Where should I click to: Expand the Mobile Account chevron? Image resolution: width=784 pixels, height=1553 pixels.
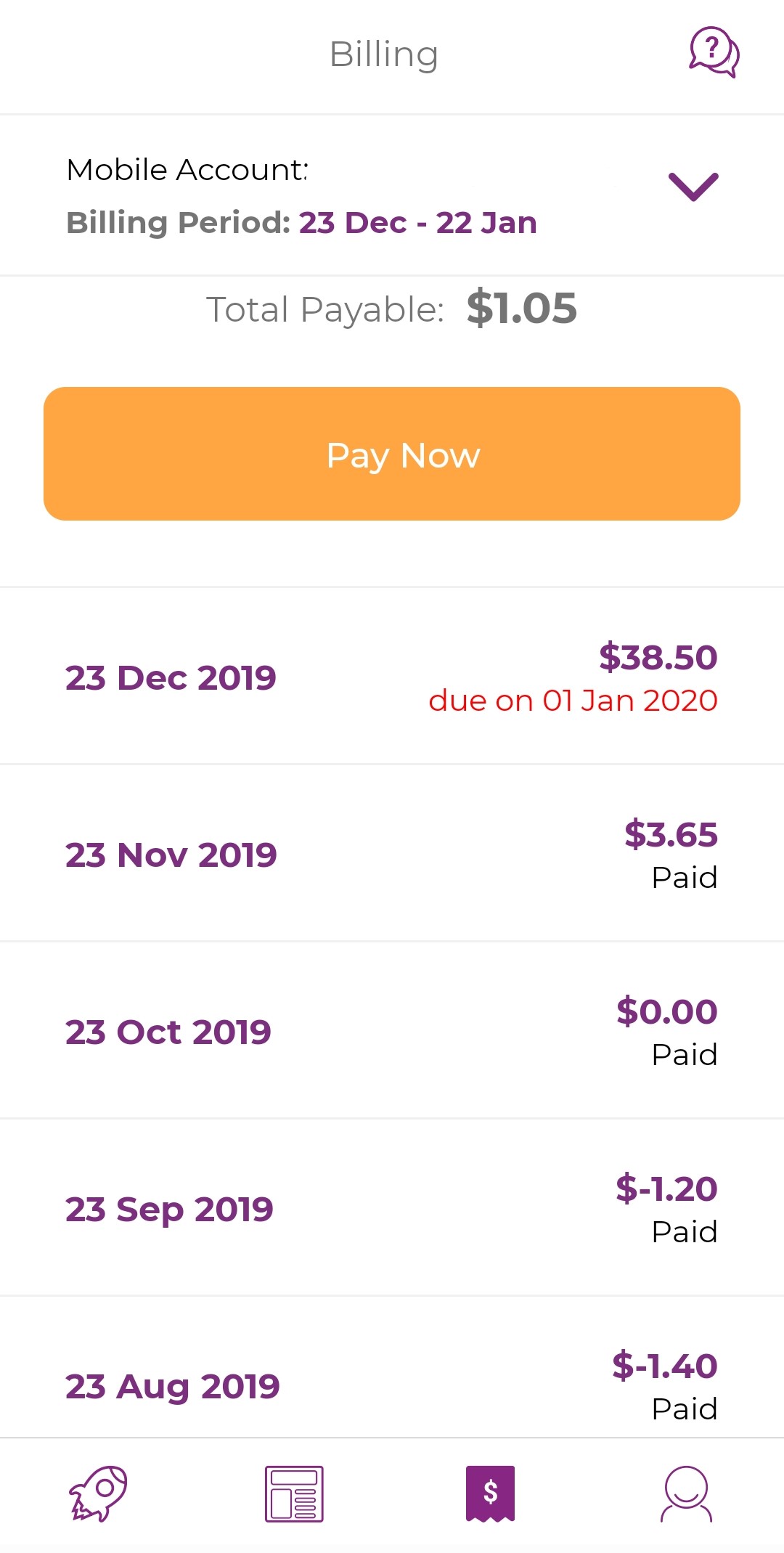pos(693,187)
